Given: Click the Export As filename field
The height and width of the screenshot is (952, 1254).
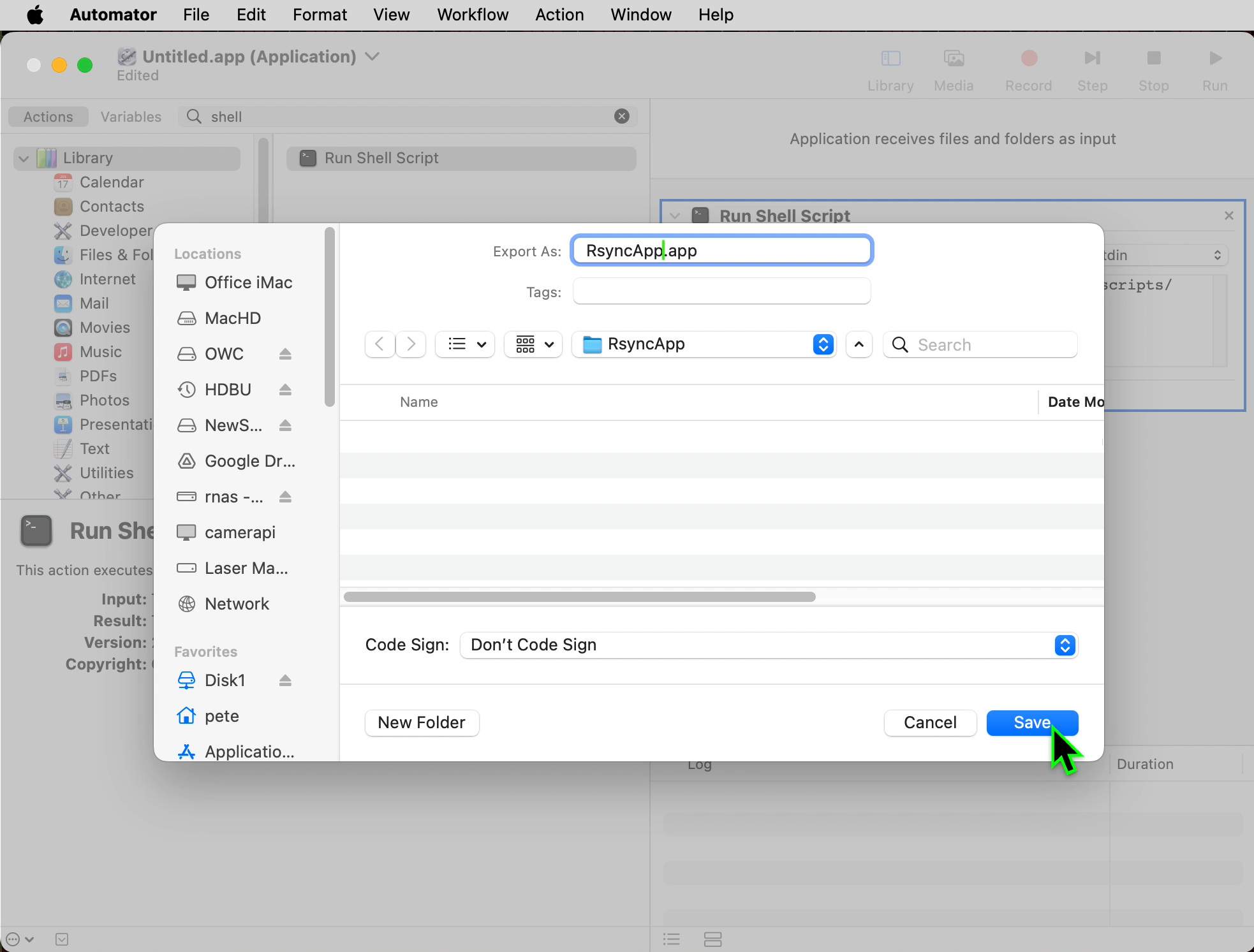Looking at the screenshot, I should click(721, 251).
